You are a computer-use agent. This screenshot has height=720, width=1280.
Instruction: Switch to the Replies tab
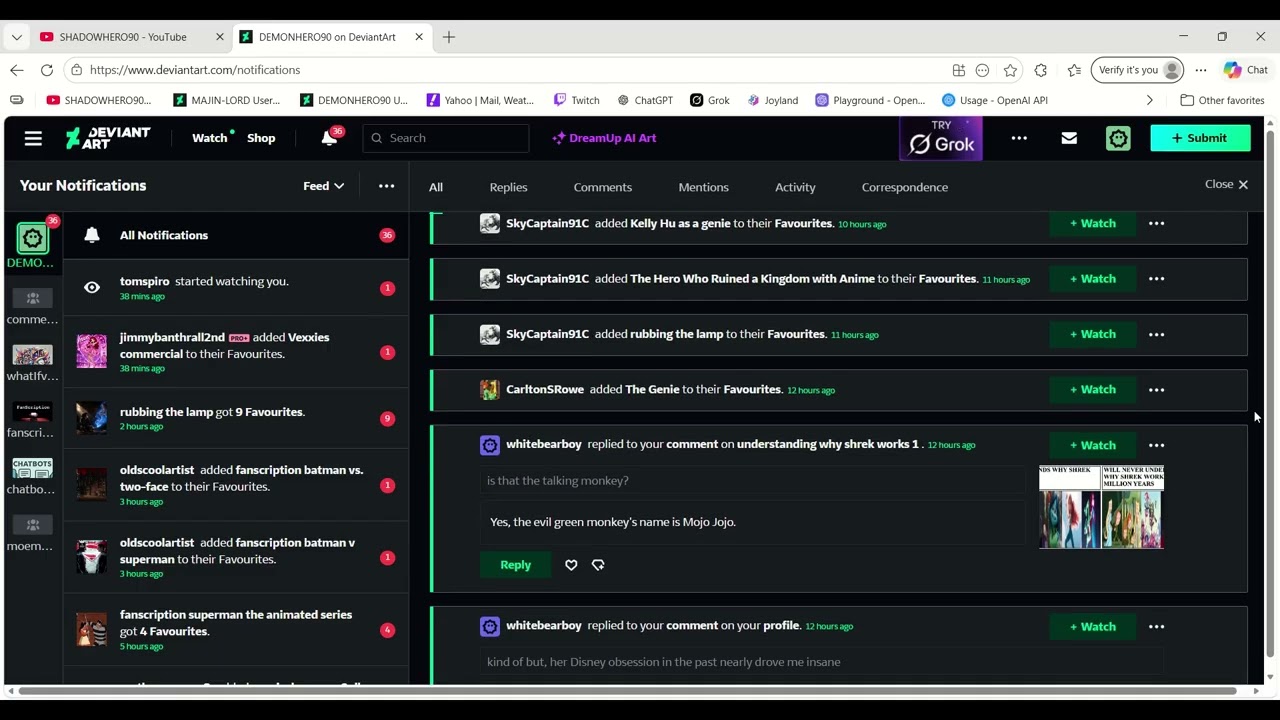tap(508, 187)
